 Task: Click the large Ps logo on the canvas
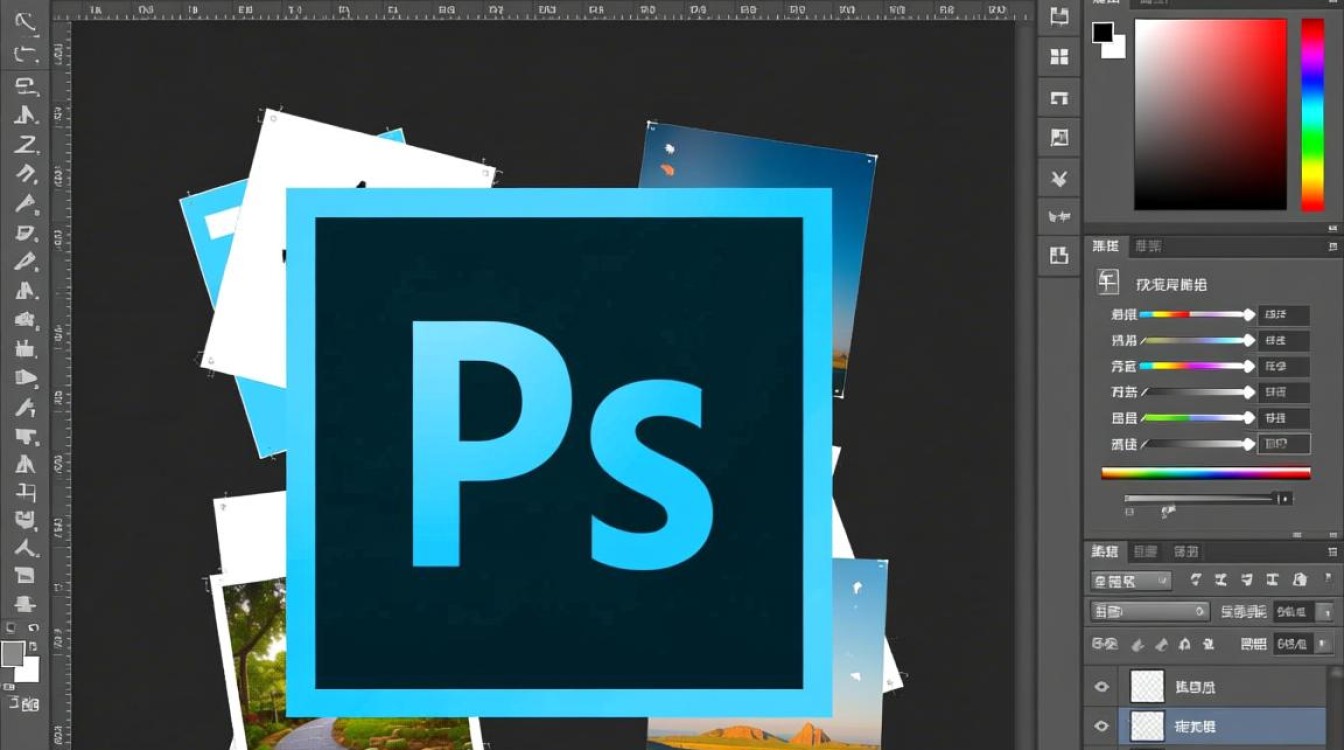pyautogui.click(x=559, y=452)
